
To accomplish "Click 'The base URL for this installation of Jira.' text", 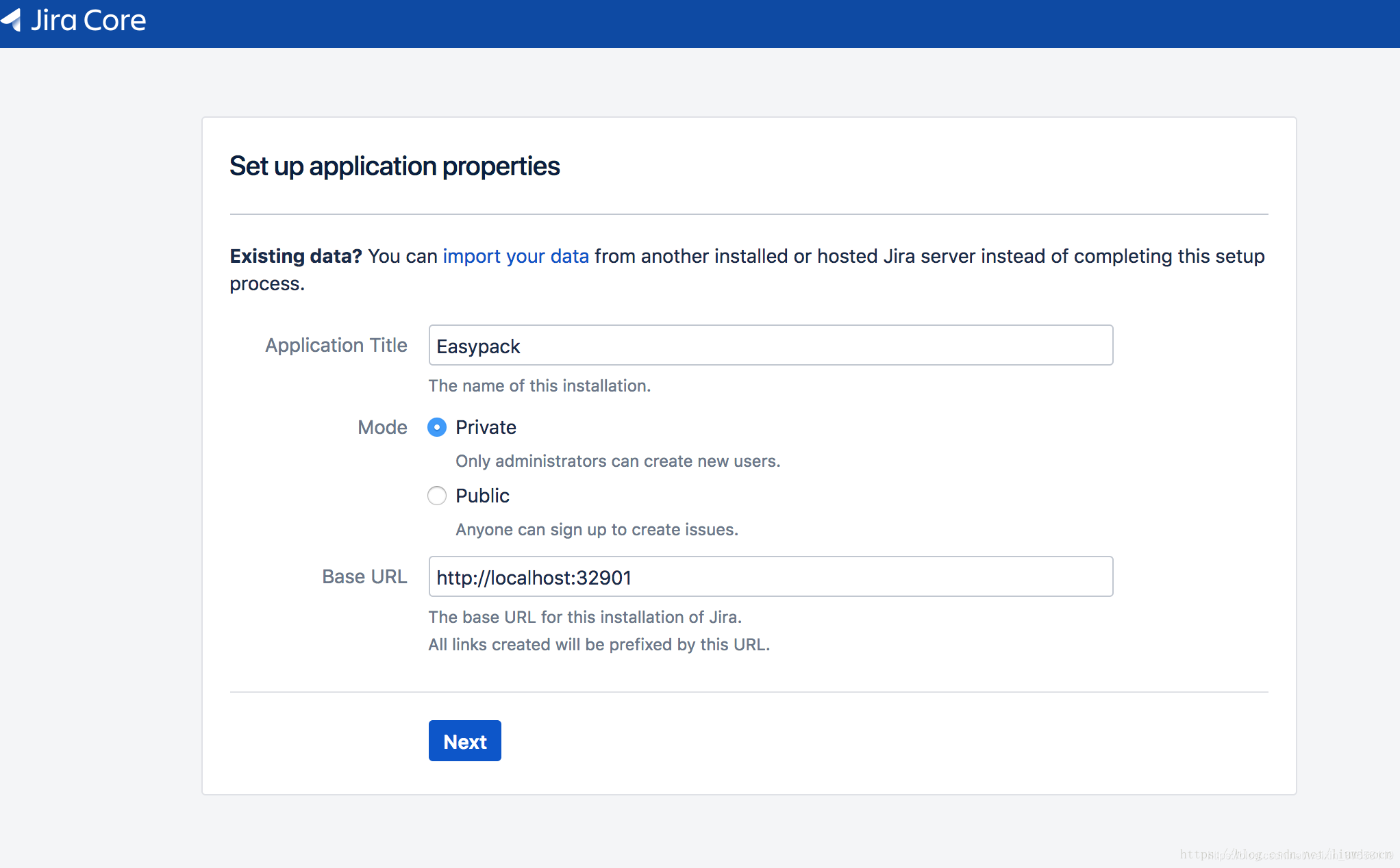I will click(585, 617).
